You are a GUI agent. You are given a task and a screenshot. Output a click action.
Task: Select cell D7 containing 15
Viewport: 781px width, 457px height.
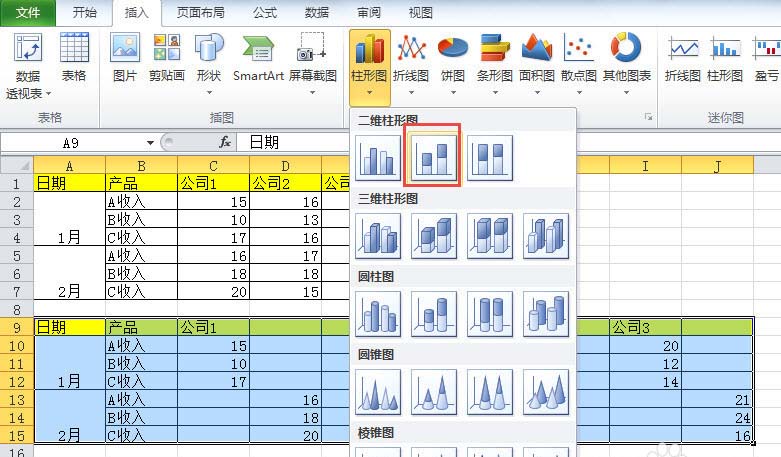click(285, 291)
